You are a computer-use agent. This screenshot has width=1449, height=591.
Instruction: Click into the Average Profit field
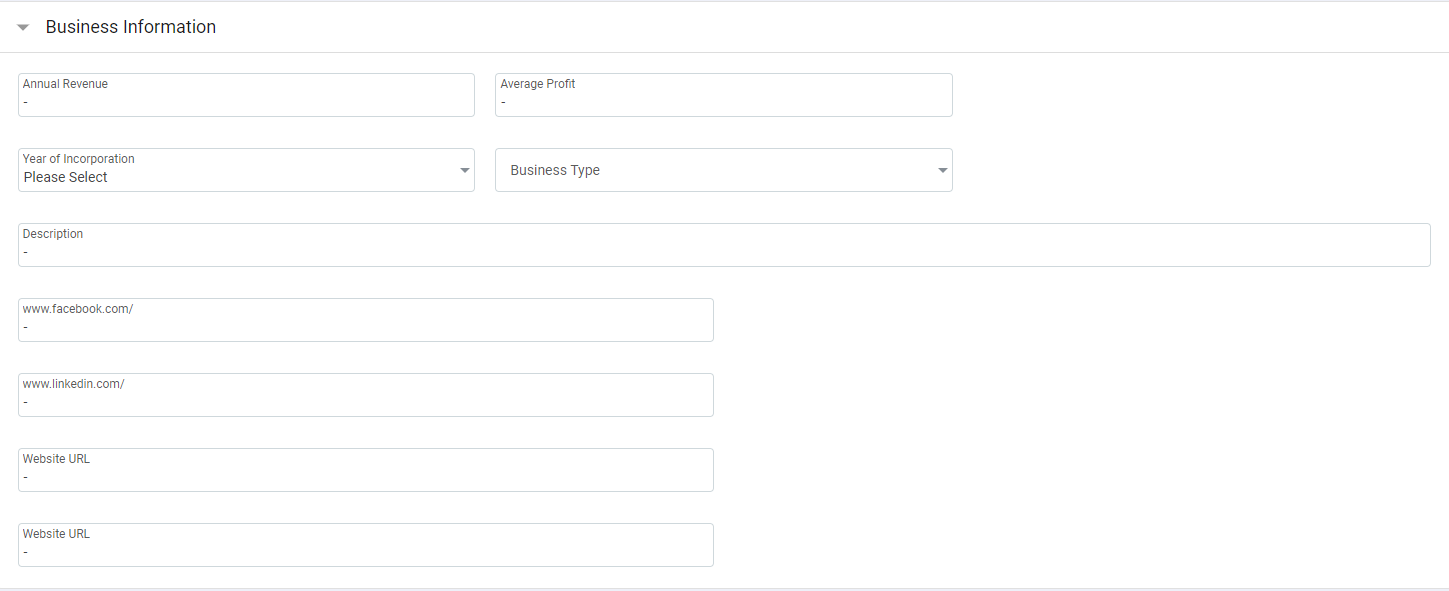pyautogui.click(x=723, y=101)
